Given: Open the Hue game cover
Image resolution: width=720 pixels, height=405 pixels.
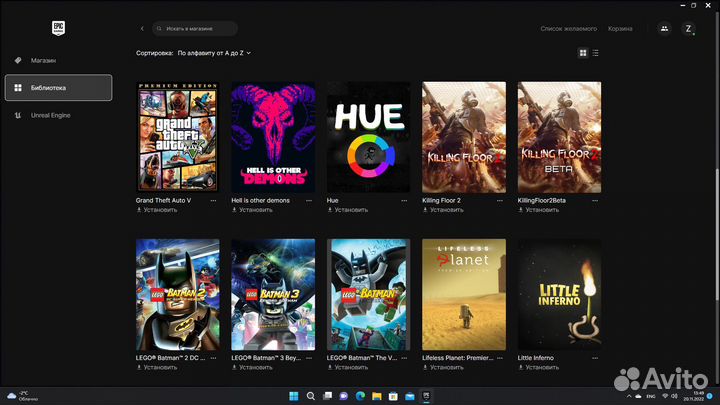Looking at the screenshot, I should click(x=368, y=137).
